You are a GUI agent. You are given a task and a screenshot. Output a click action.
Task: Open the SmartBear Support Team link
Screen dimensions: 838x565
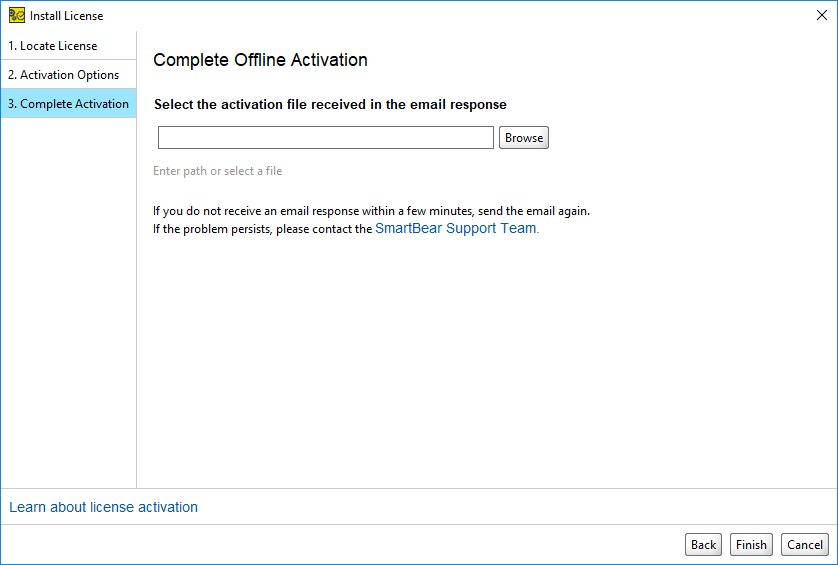457,228
